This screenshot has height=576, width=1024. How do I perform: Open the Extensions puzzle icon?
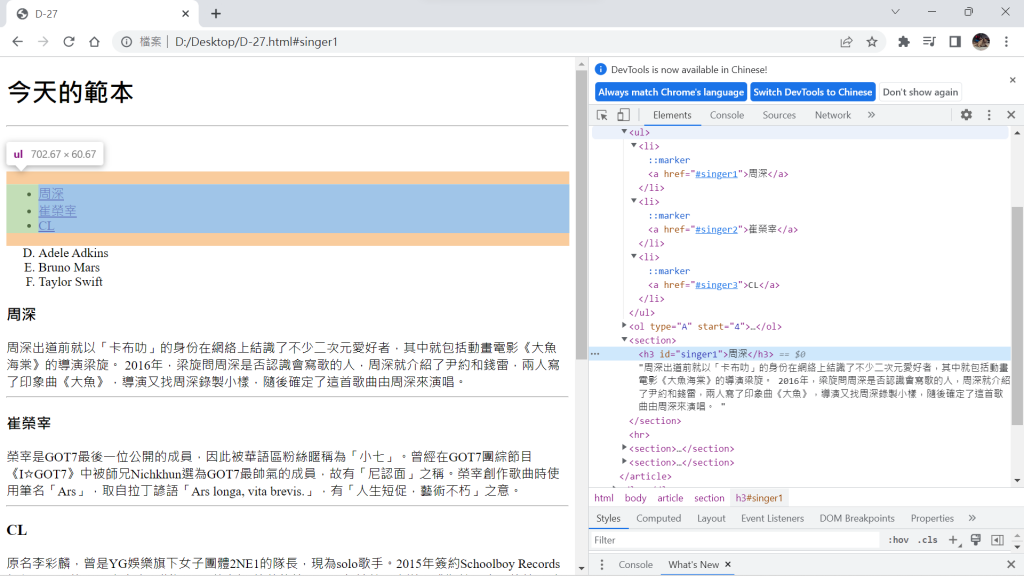point(904,42)
